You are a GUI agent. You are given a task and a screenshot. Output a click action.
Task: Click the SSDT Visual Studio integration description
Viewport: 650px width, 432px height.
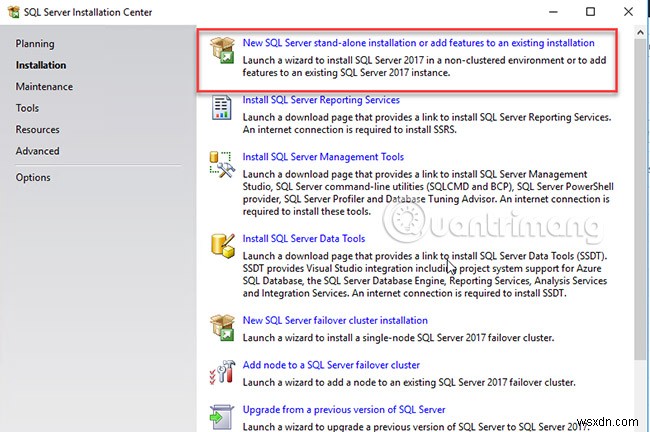[424, 274]
